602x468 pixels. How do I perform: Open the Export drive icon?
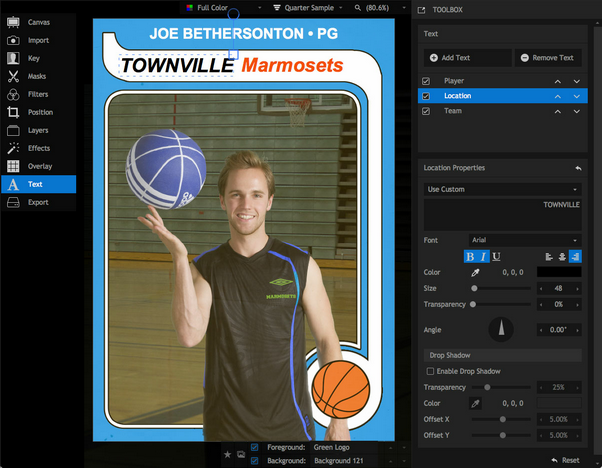point(13,202)
